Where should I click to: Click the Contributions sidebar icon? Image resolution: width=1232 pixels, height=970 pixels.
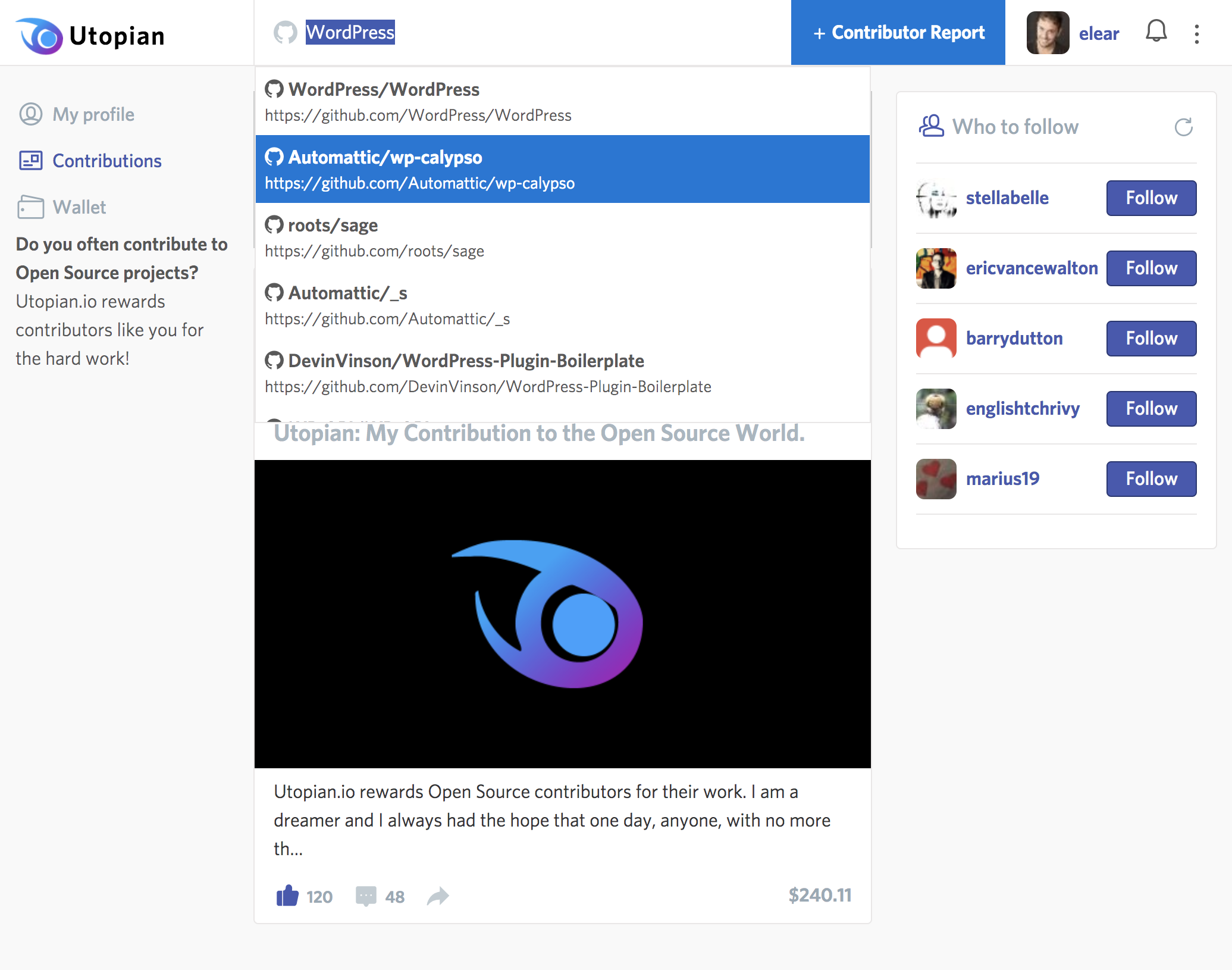pyautogui.click(x=31, y=161)
